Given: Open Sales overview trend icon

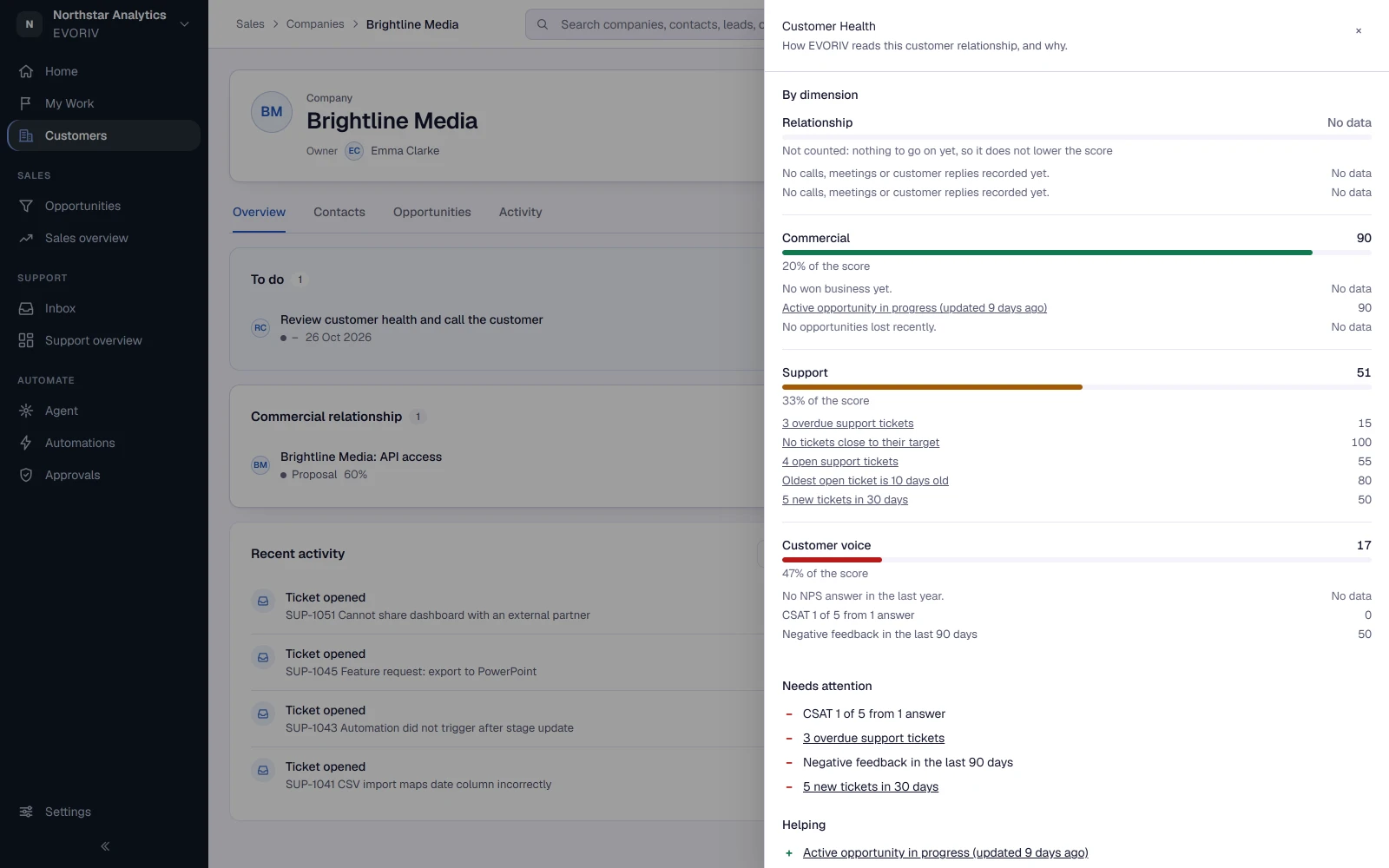Looking at the screenshot, I should [x=26, y=238].
